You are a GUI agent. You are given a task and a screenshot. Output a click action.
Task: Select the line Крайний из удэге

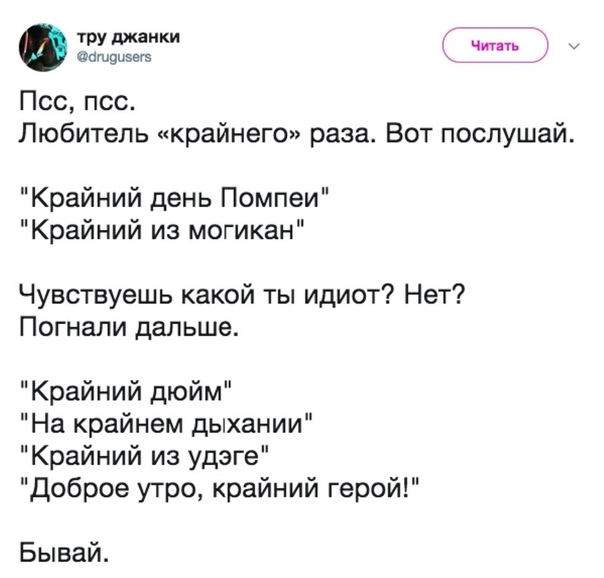[144, 456]
